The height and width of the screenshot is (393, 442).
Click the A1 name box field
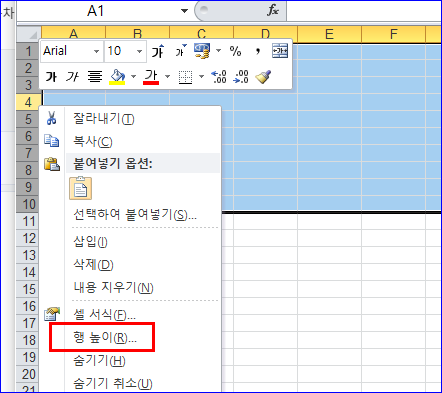96,11
